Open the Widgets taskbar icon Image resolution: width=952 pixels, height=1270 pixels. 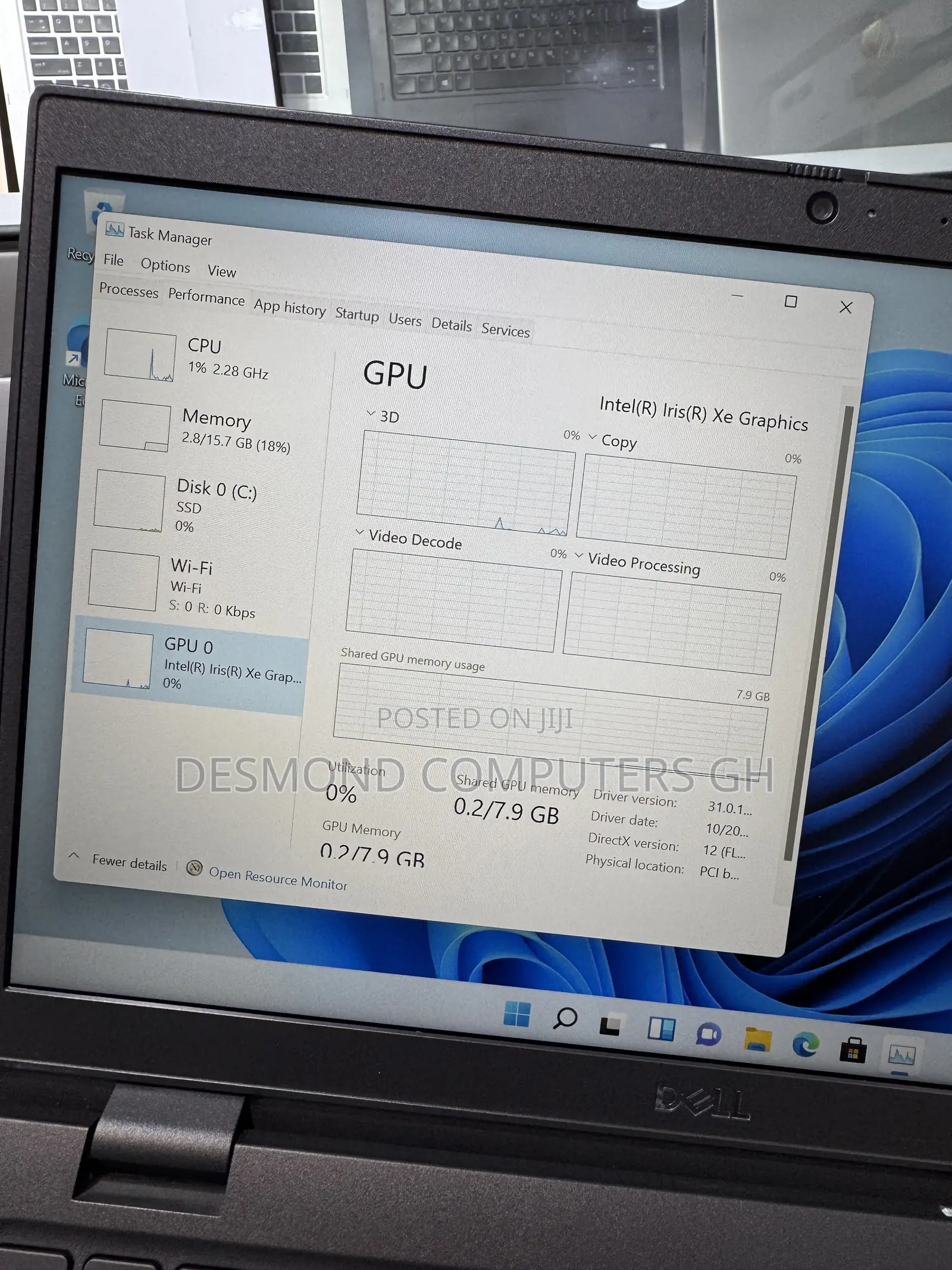tap(661, 1029)
